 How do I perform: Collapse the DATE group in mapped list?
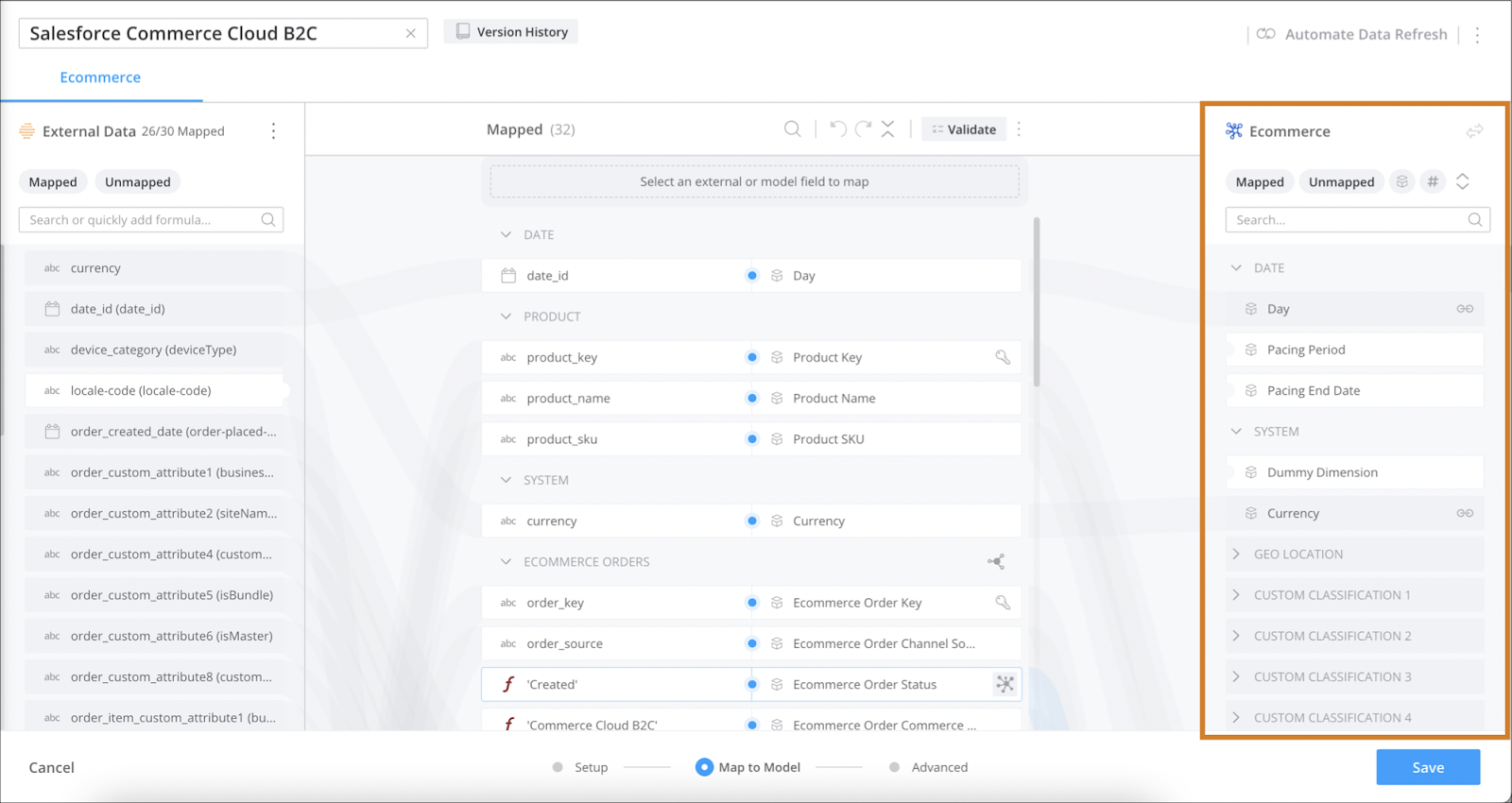tap(506, 234)
